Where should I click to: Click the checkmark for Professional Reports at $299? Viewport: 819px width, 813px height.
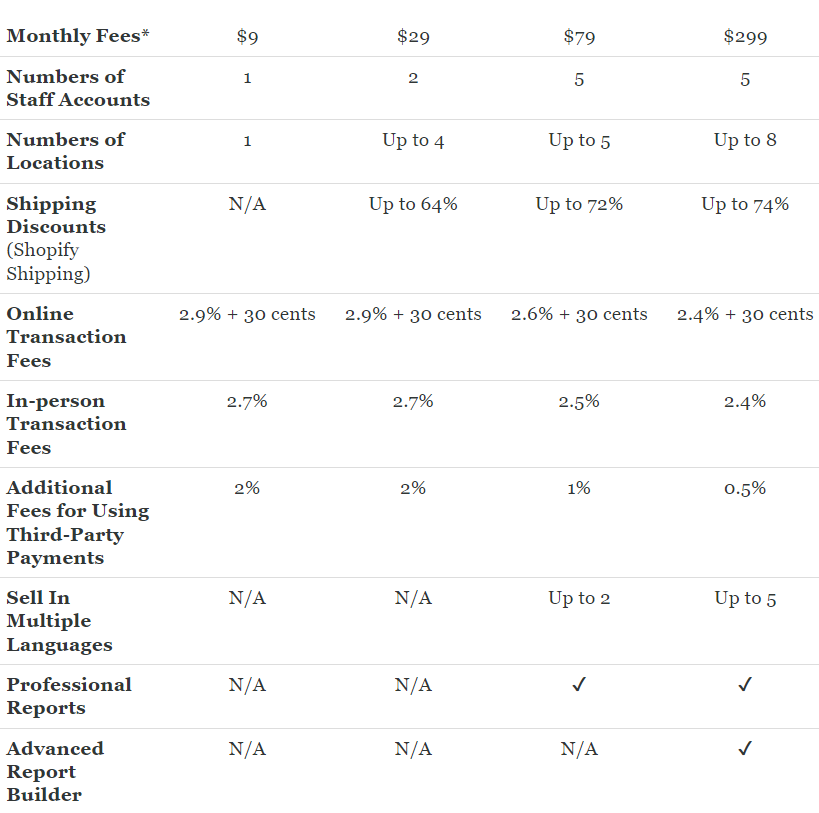click(x=745, y=684)
